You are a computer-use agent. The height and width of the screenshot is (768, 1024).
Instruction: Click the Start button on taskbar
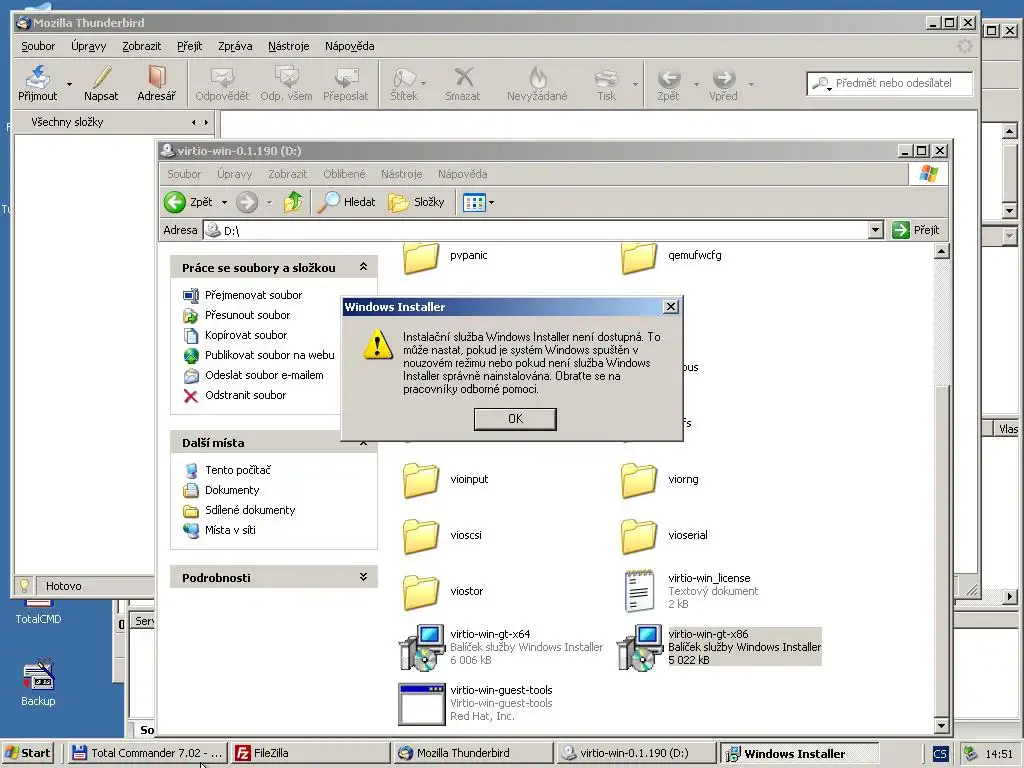27,753
